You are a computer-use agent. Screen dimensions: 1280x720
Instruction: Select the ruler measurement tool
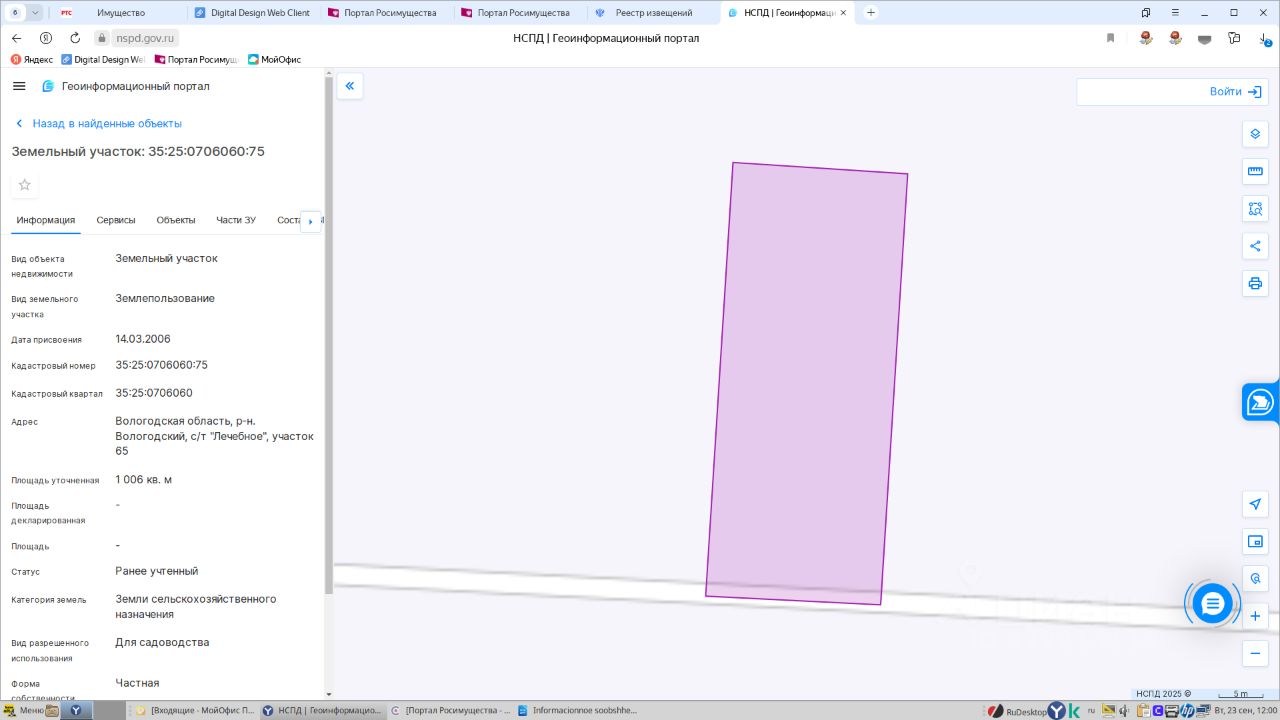point(1255,171)
